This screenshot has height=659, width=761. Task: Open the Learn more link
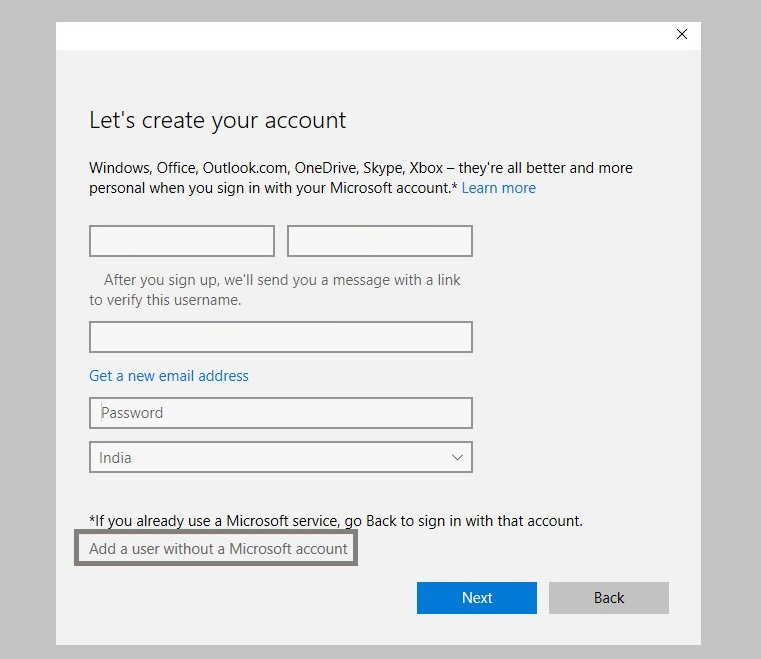click(x=498, y=188)
